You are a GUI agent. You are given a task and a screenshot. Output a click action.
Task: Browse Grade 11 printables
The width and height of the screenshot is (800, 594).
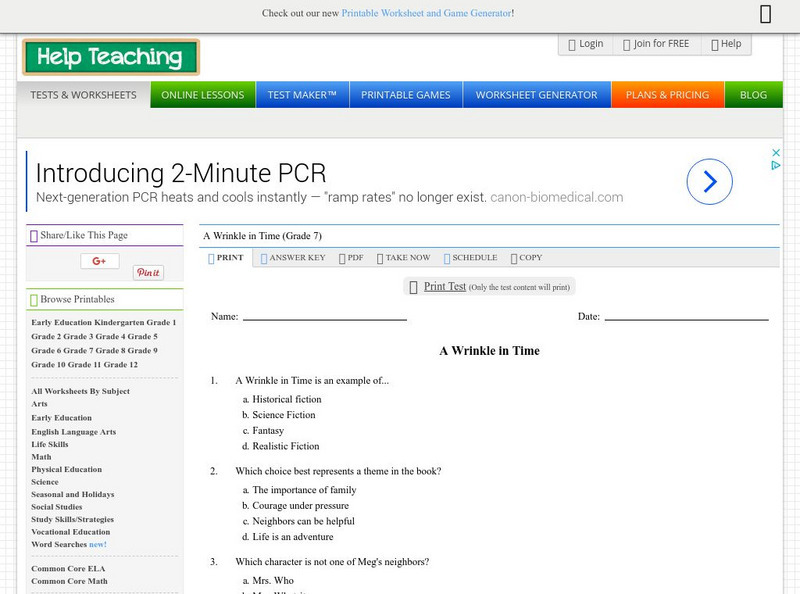(85, 365)
